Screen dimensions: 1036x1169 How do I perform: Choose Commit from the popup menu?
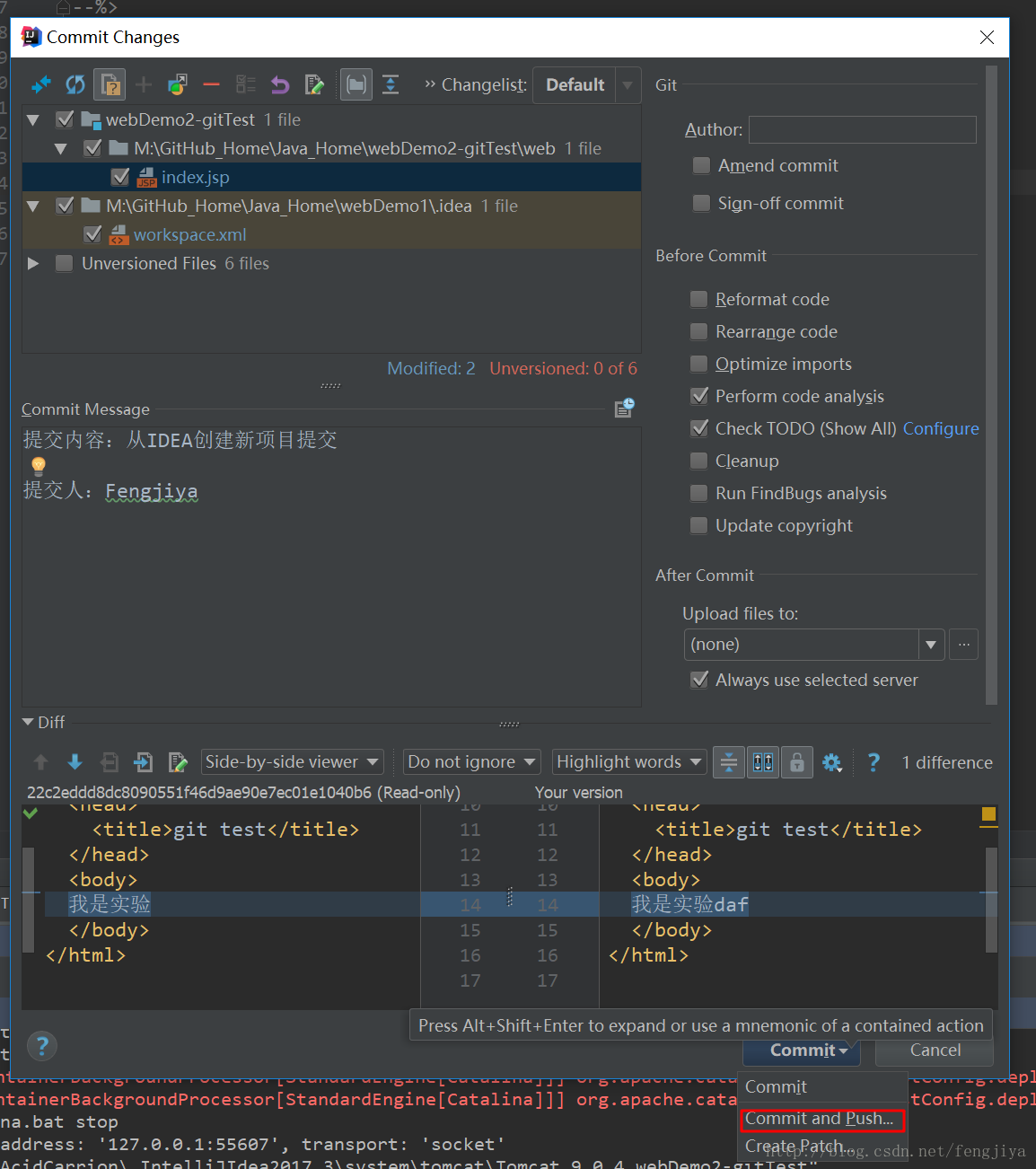pos(822,1087)
